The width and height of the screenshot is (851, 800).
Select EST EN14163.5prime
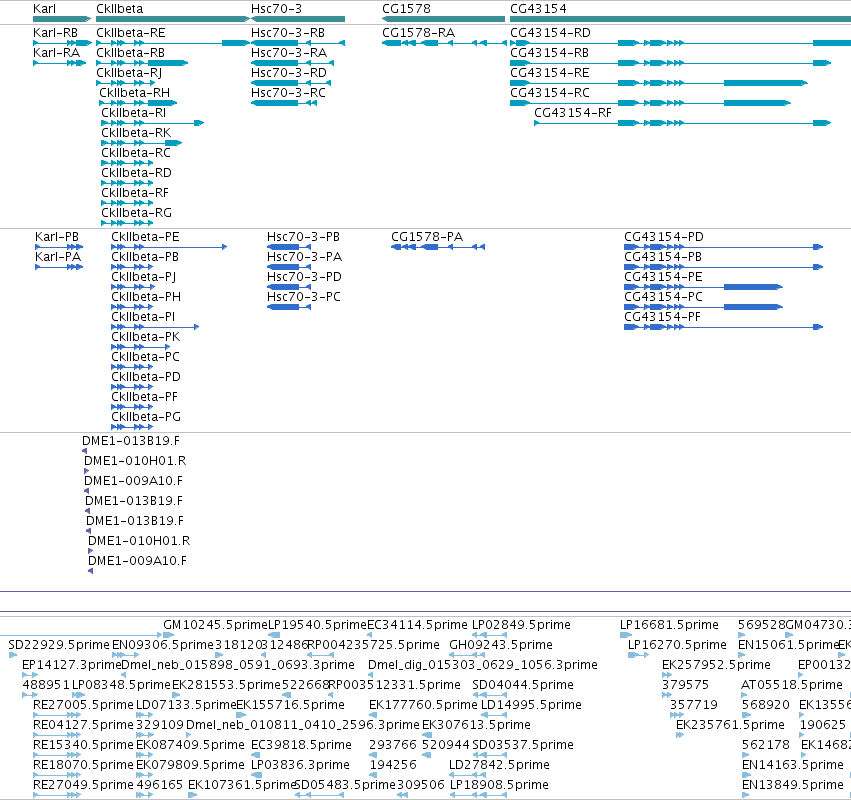pos(792,765)
